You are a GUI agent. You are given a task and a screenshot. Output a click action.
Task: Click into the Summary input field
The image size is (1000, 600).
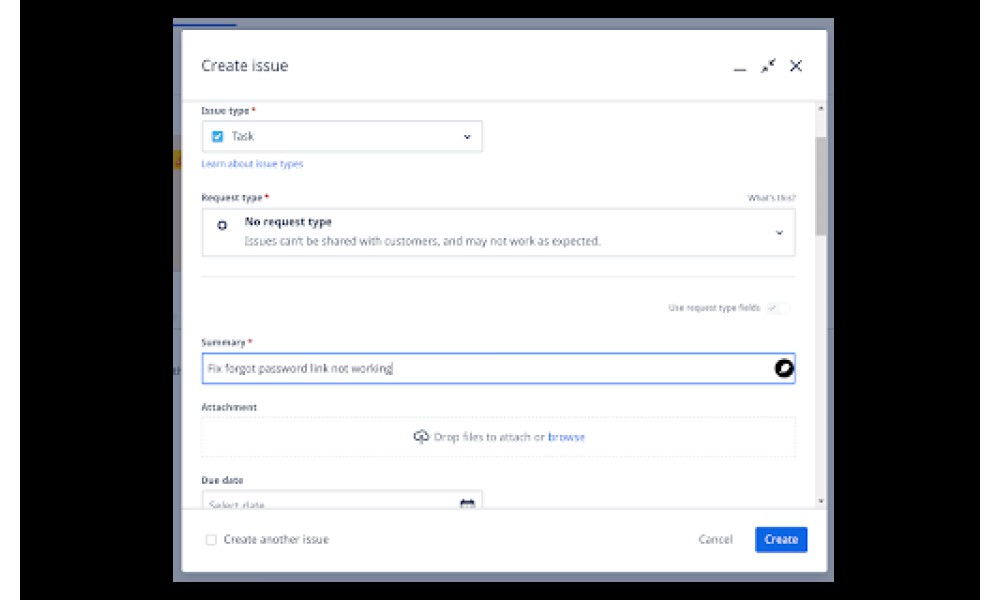(x=498, y=369)
